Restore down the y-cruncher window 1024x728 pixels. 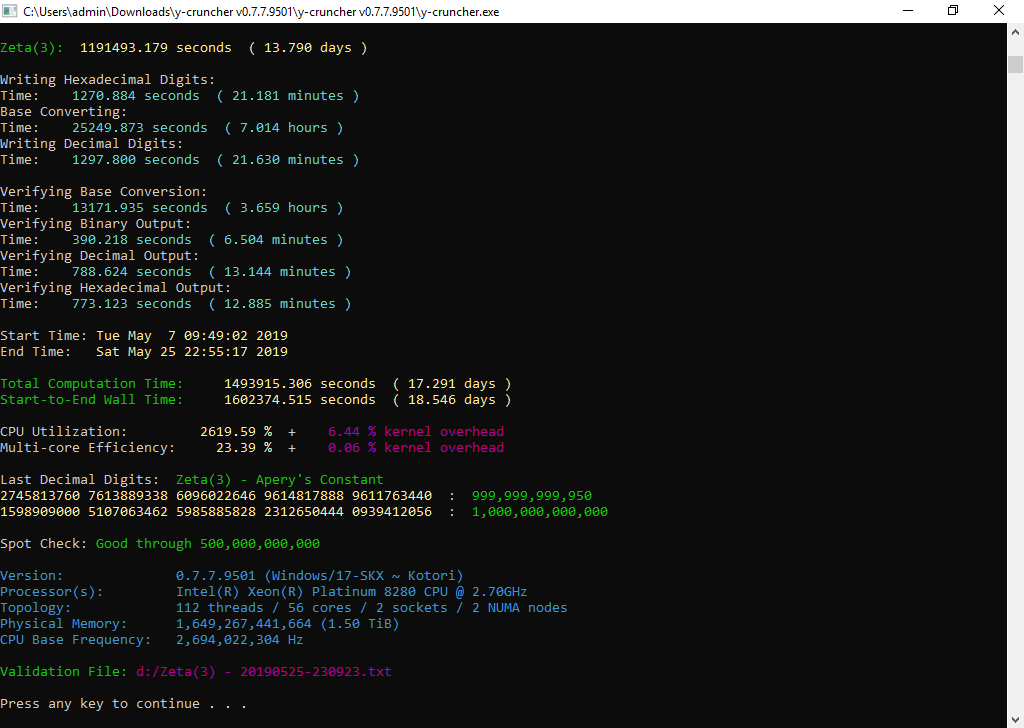point(953,11)
